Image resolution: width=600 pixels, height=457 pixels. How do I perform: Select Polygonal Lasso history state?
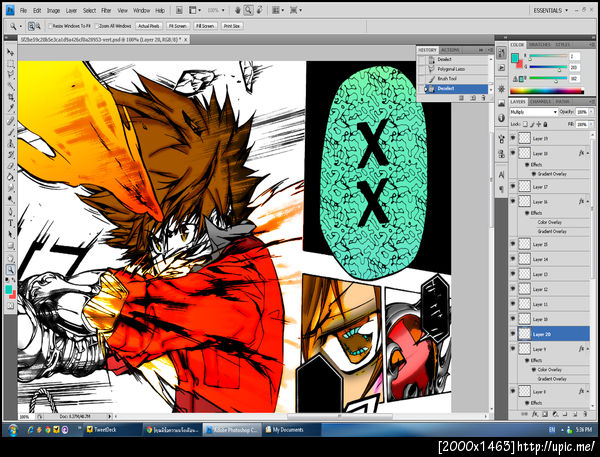click(452, 69)
